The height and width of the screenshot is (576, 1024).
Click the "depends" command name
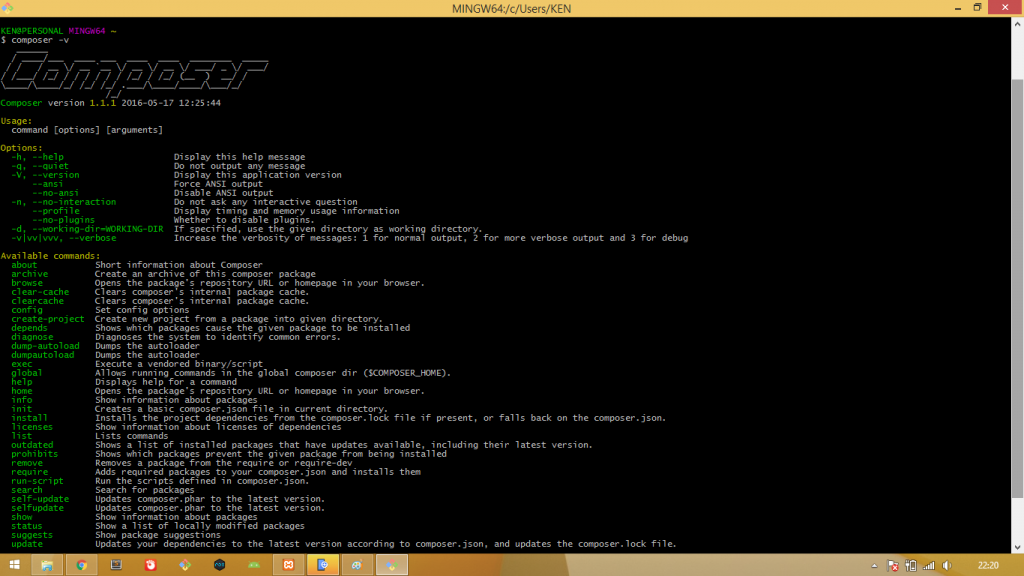pyautogui.click(x=29, y=328)
